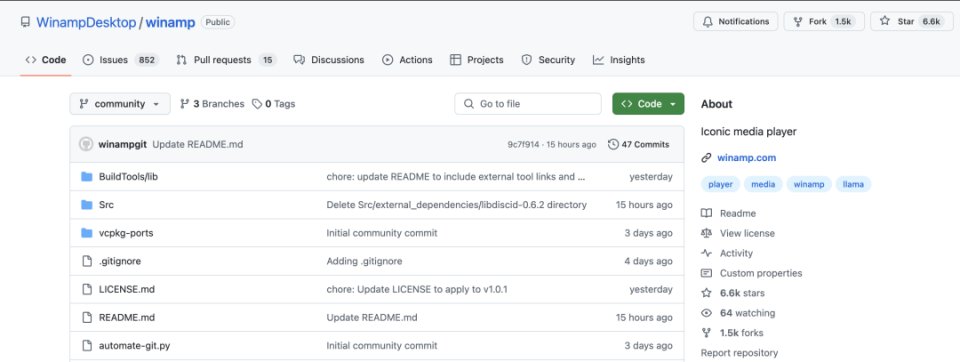This screenshot has height=362, width=960.
Task: Open commit hash 9c7f914
Action: click(x=523, y=145)
